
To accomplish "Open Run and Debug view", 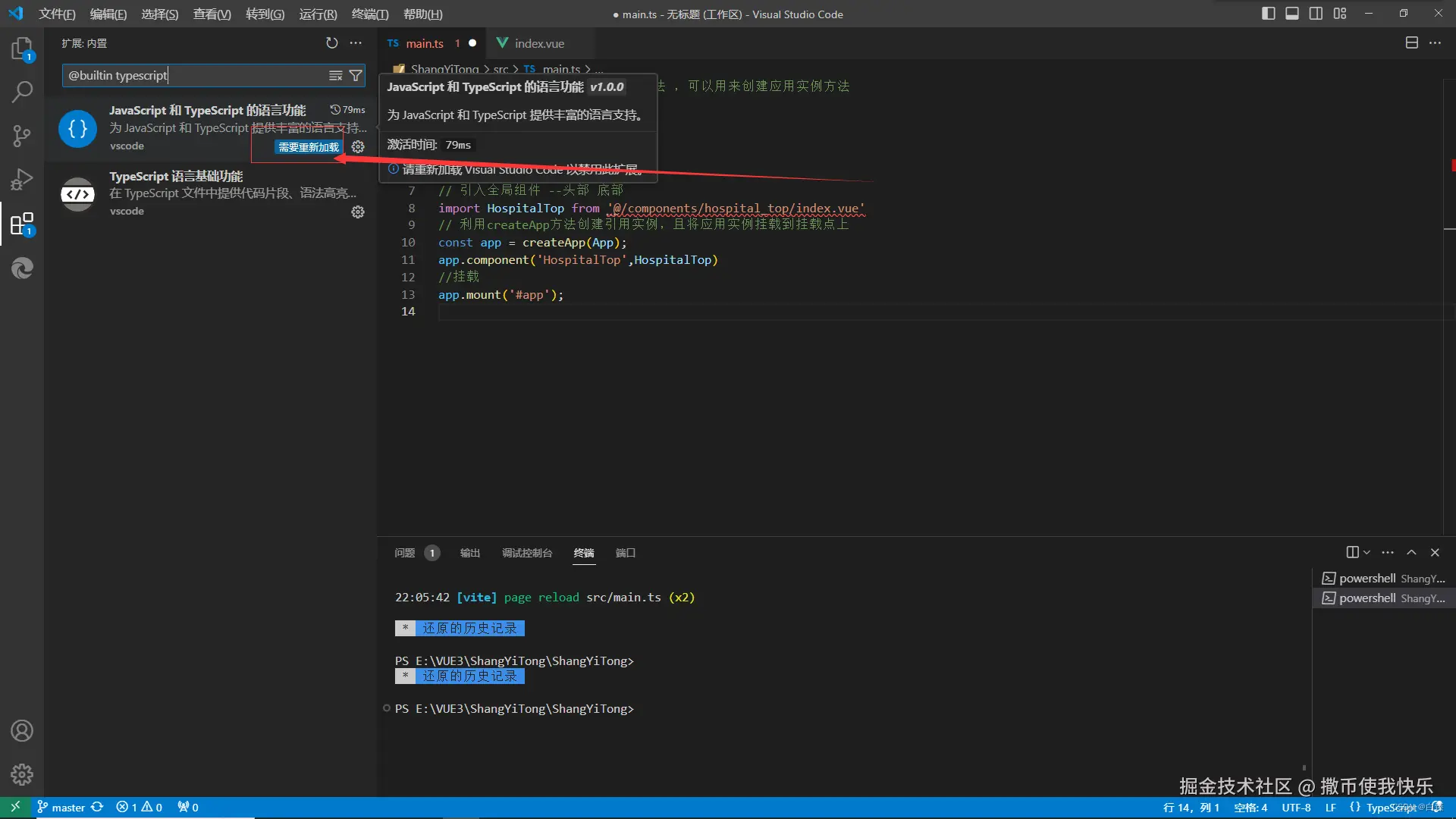I will coord(21,180).
